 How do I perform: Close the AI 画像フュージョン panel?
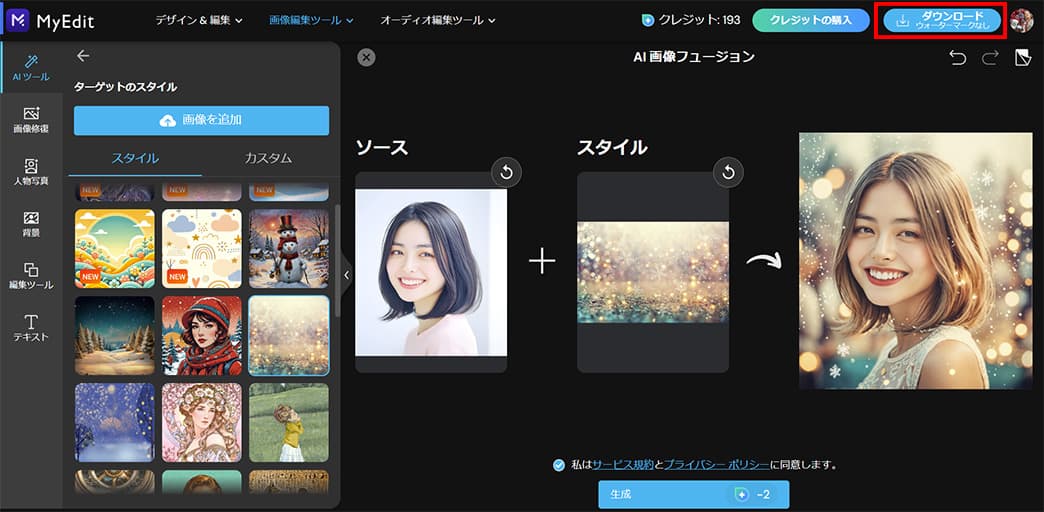pyautogui.click(x=366, y=57)
